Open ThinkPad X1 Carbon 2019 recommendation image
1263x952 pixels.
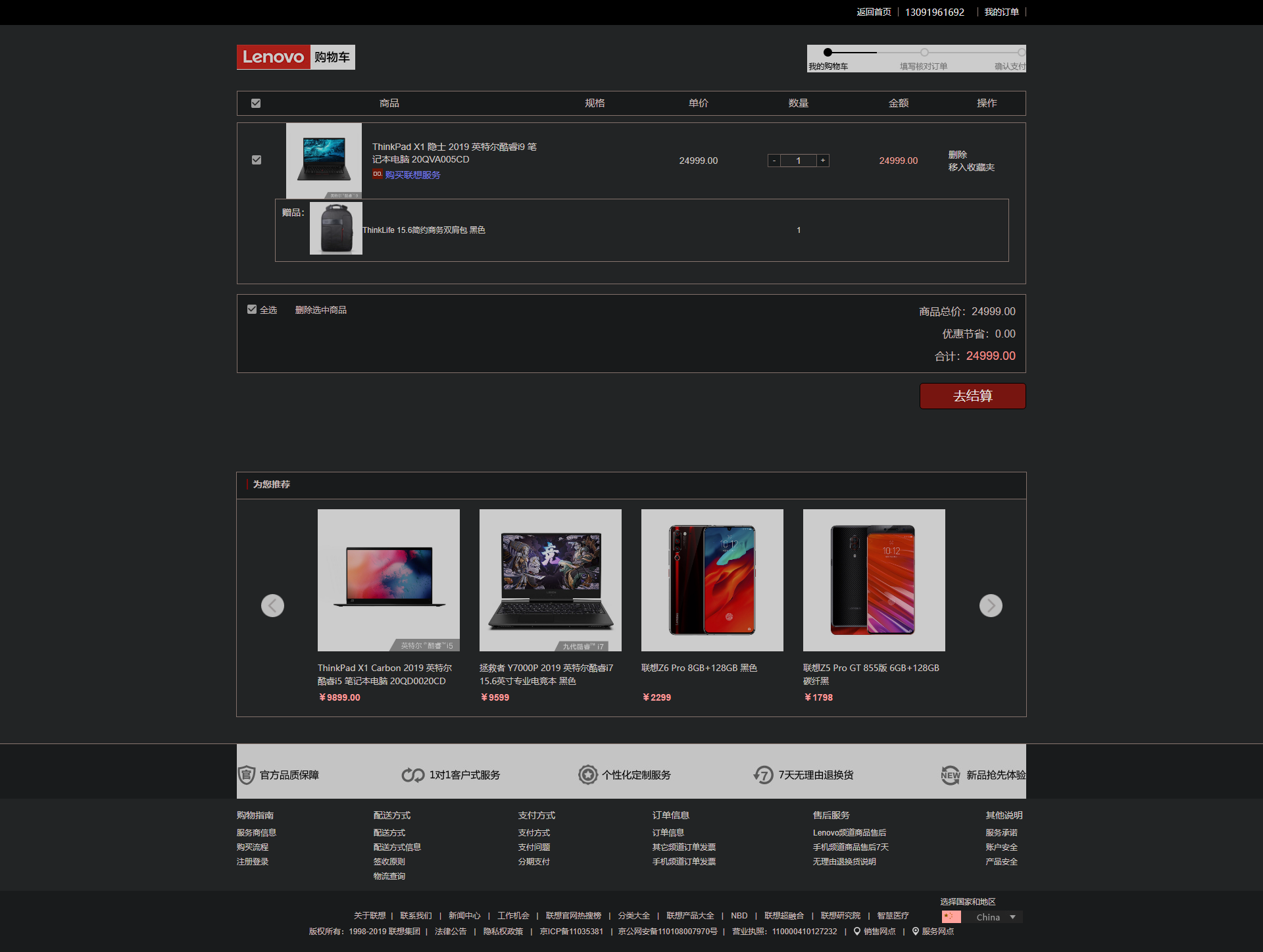389,580
